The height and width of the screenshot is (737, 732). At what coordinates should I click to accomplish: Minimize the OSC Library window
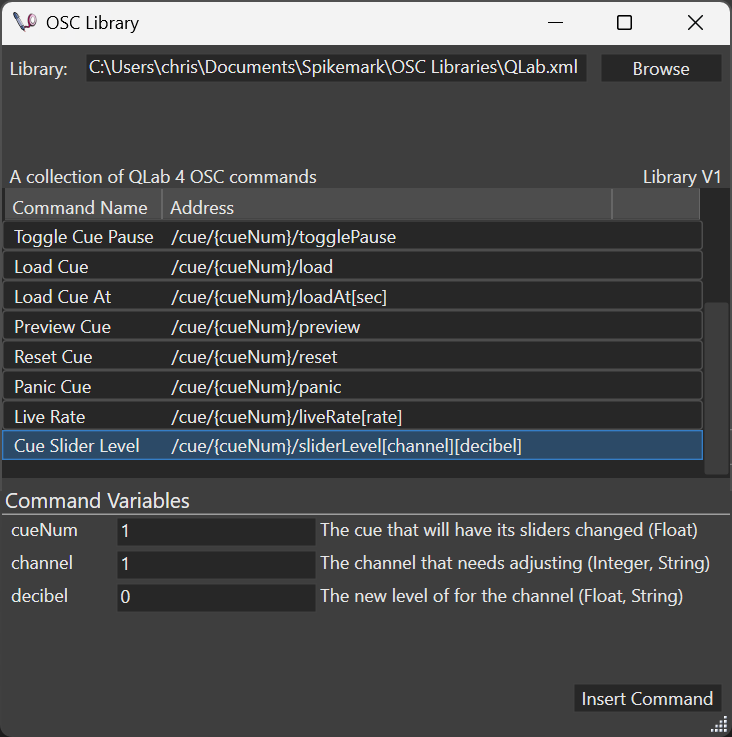point(555,23)
